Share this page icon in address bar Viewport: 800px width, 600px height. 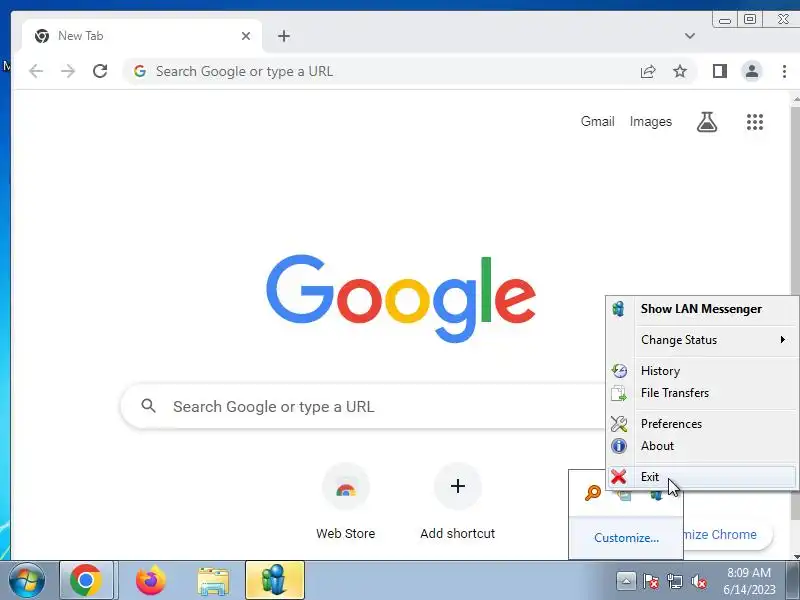[648, 71]
